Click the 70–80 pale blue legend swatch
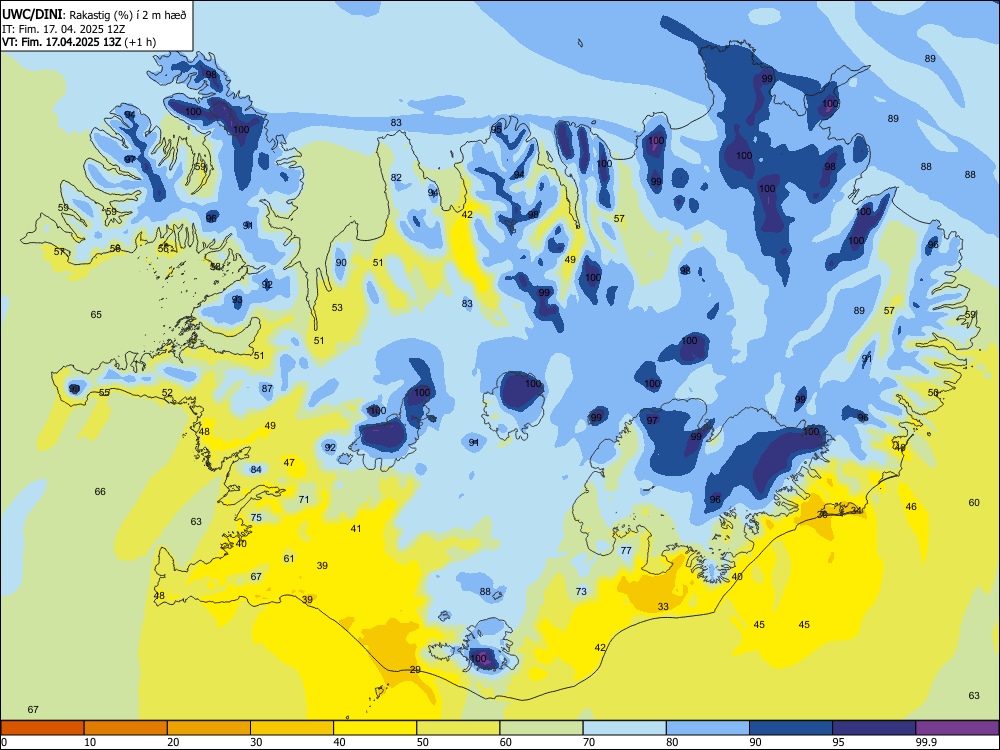The image size is (1000, 750). click(x=625, y=728)
